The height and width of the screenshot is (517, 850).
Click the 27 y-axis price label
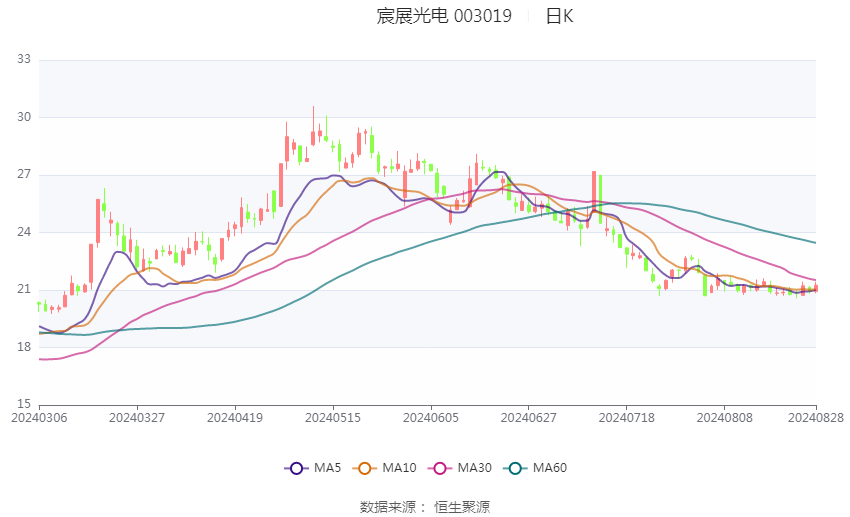[x=24, y=175]
